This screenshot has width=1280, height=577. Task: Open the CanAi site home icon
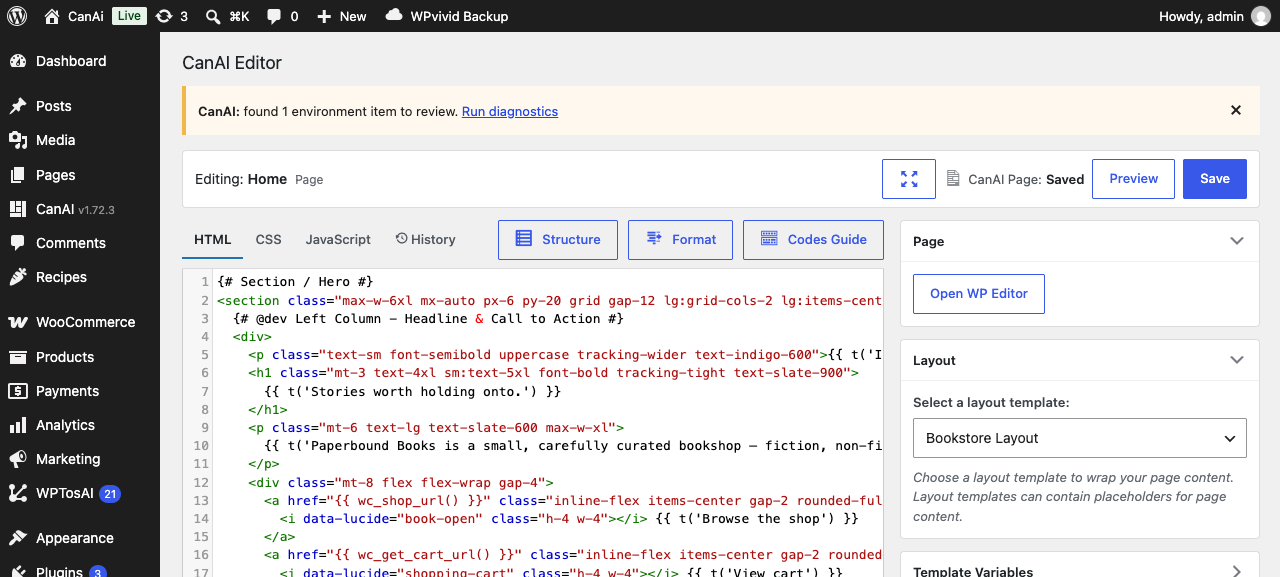[52, 16]
